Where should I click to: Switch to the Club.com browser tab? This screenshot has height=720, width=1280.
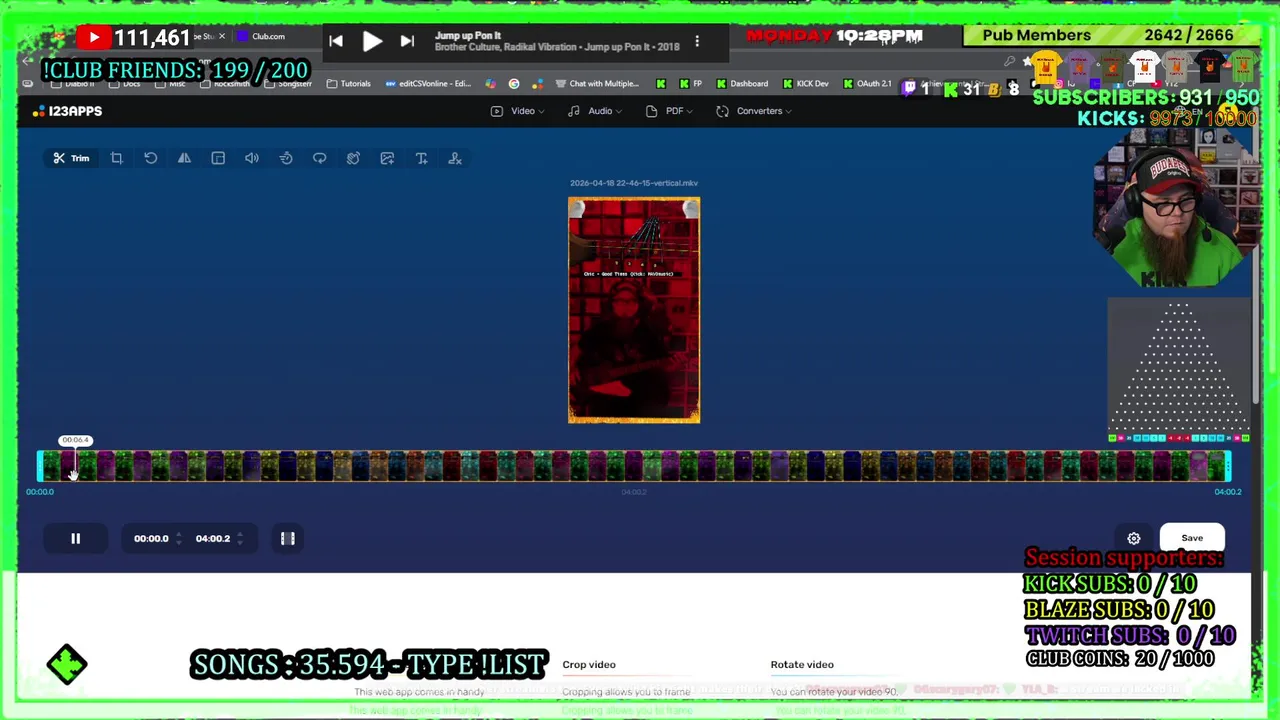262,37
